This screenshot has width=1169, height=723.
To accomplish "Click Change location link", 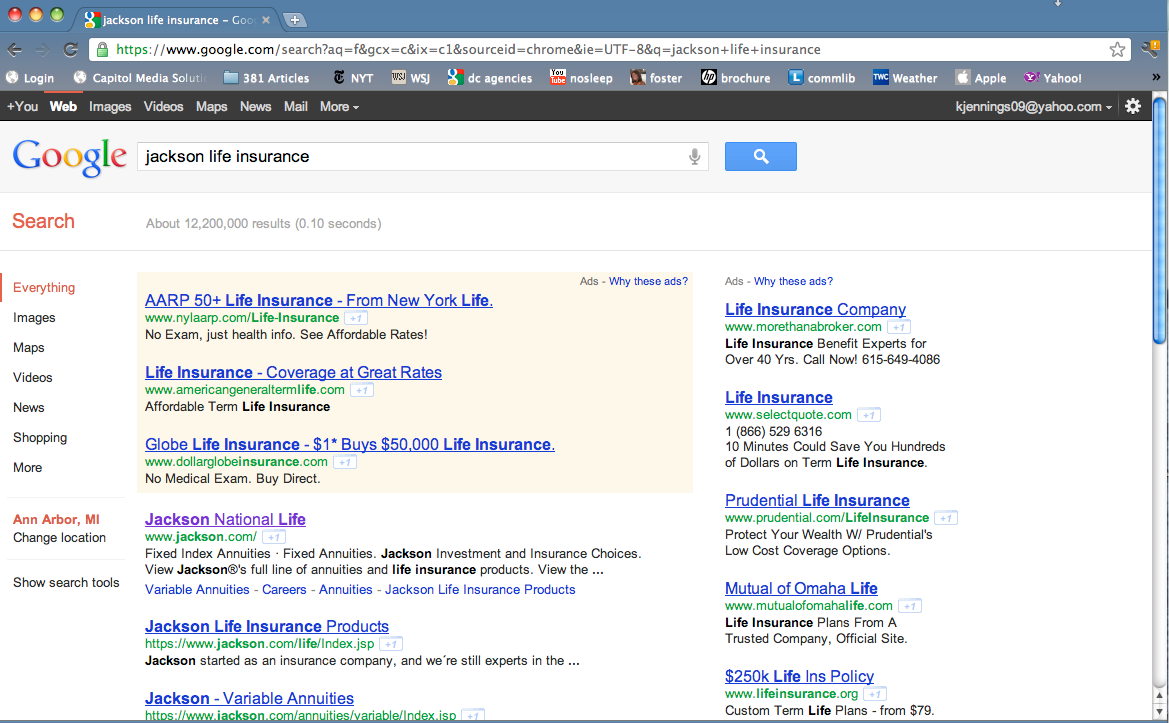I will (x=60, y=537).
